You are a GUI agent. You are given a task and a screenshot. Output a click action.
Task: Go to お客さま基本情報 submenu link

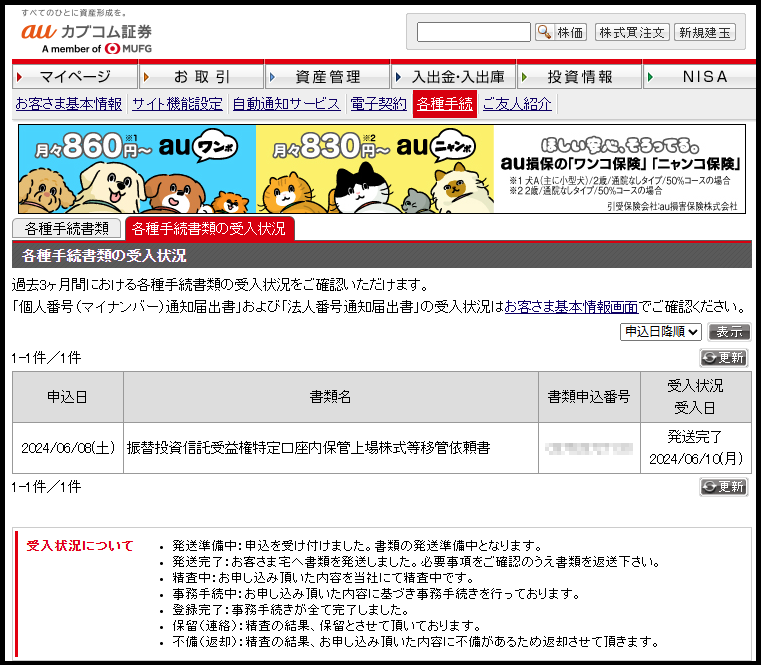point(68,104)
